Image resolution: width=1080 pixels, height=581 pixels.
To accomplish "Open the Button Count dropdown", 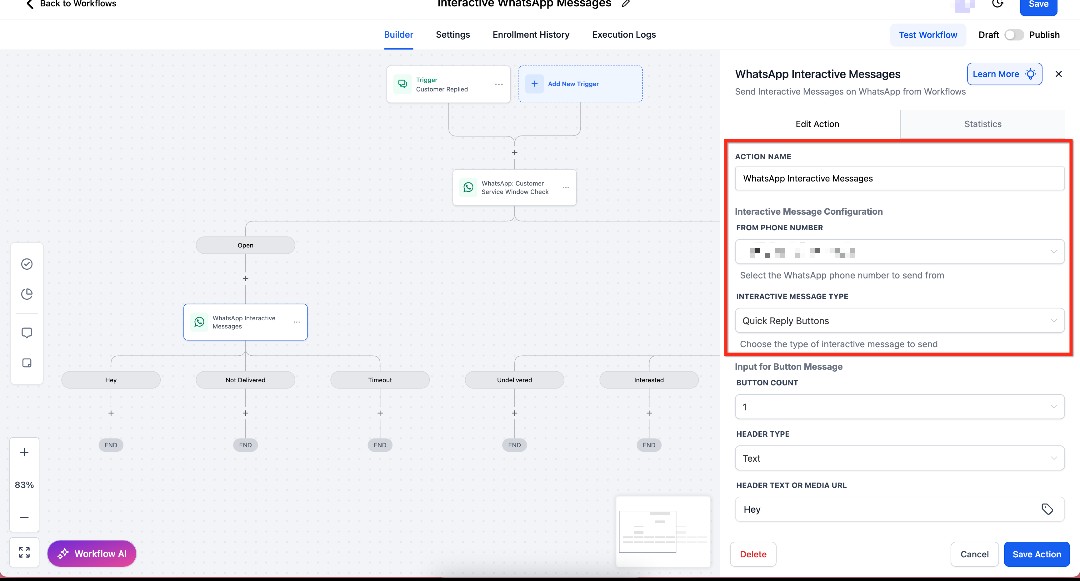I will click(x=900, y=407).
